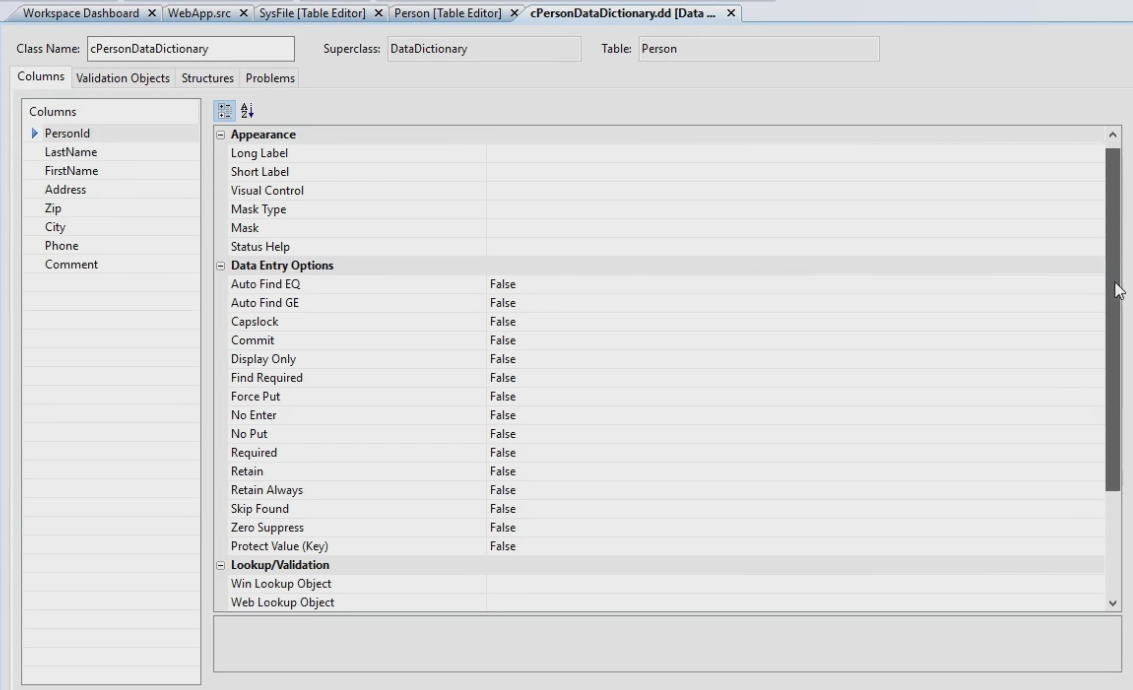The width and height of the screenshot is (1133, 690).
Task: Close the Workspace Dashboard tab
Action: 151,12
